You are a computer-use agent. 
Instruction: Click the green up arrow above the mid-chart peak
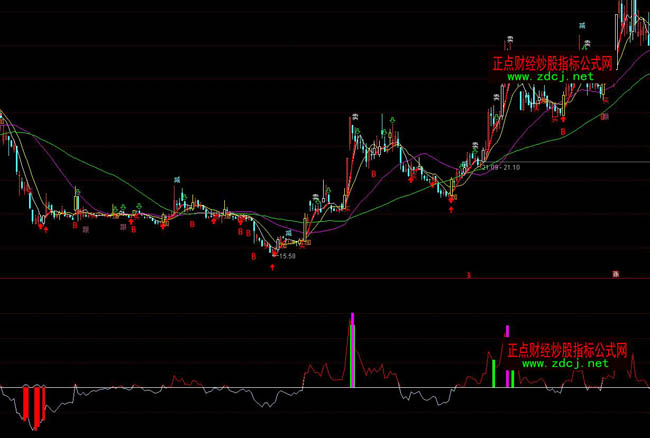coord(392,120)
